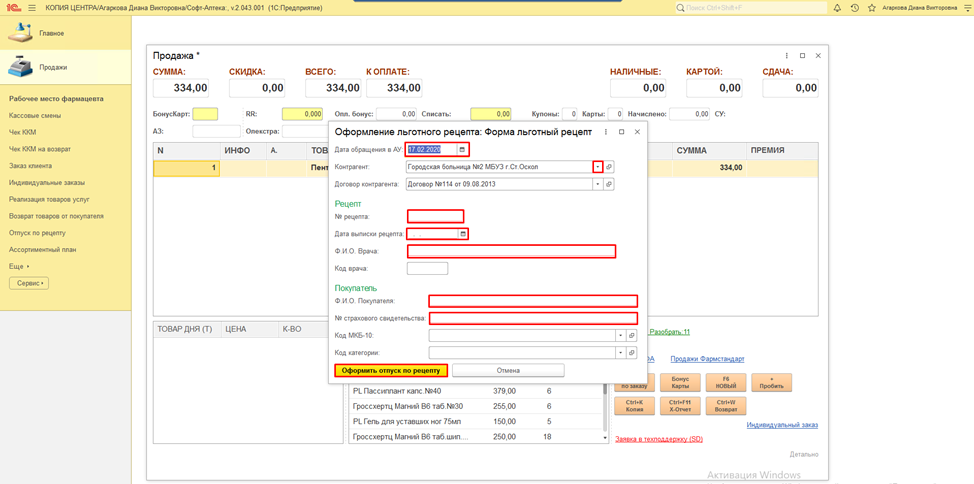Go to the Главное section
The height and width of the screenshot is (484, 974).
[x=51, y=33]
